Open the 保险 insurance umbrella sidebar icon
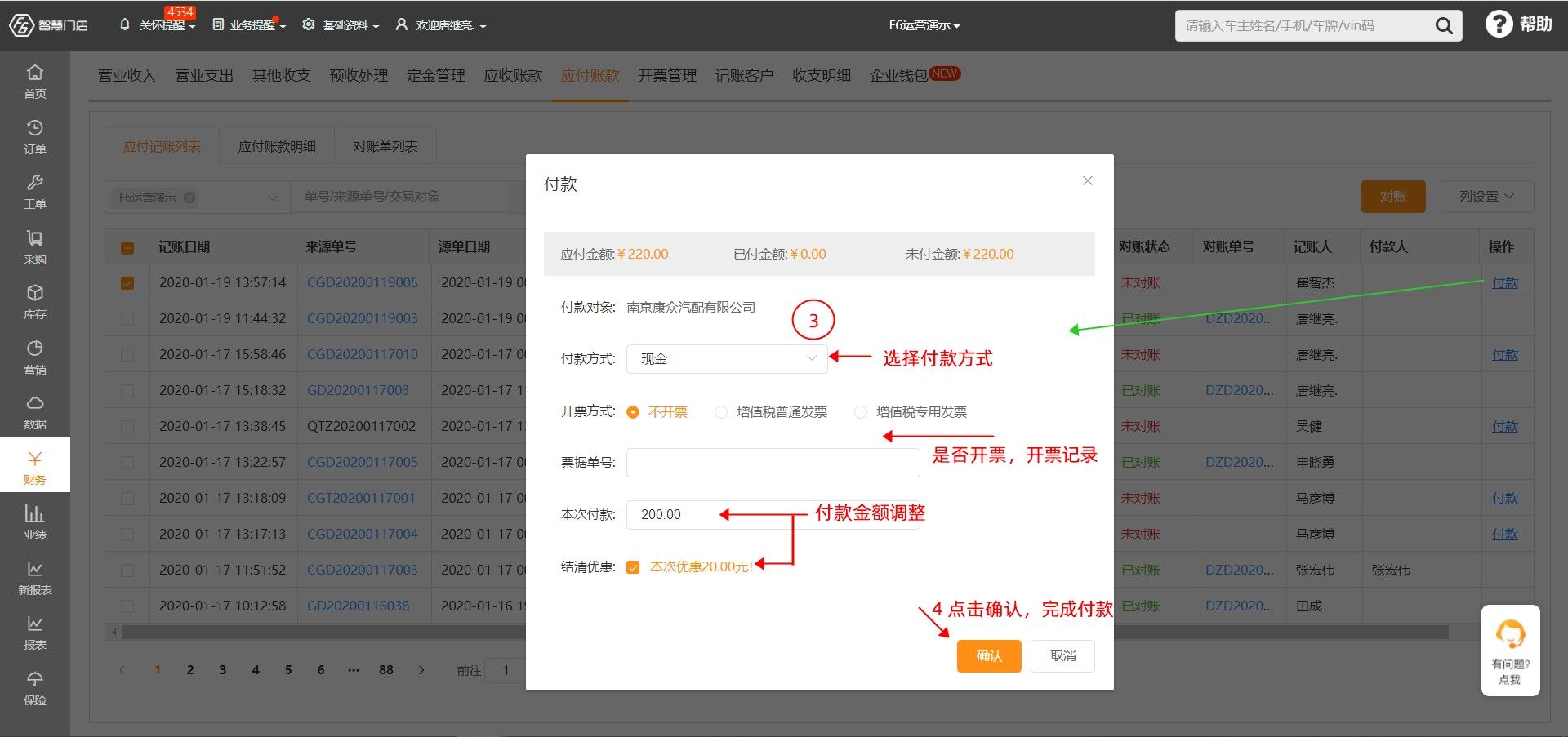The height and width of the screenshot is (737, 1568). pos(34,678)
